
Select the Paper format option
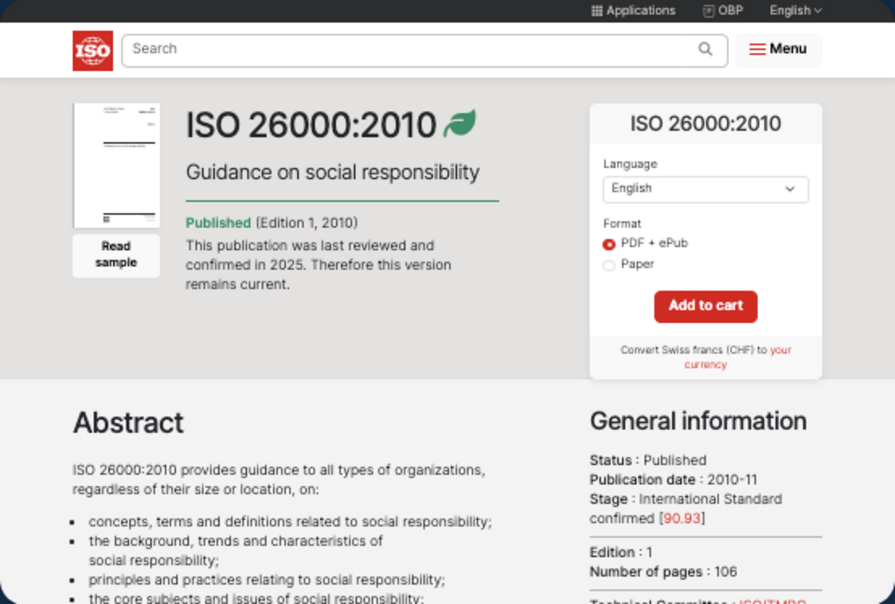click(609, 265)
